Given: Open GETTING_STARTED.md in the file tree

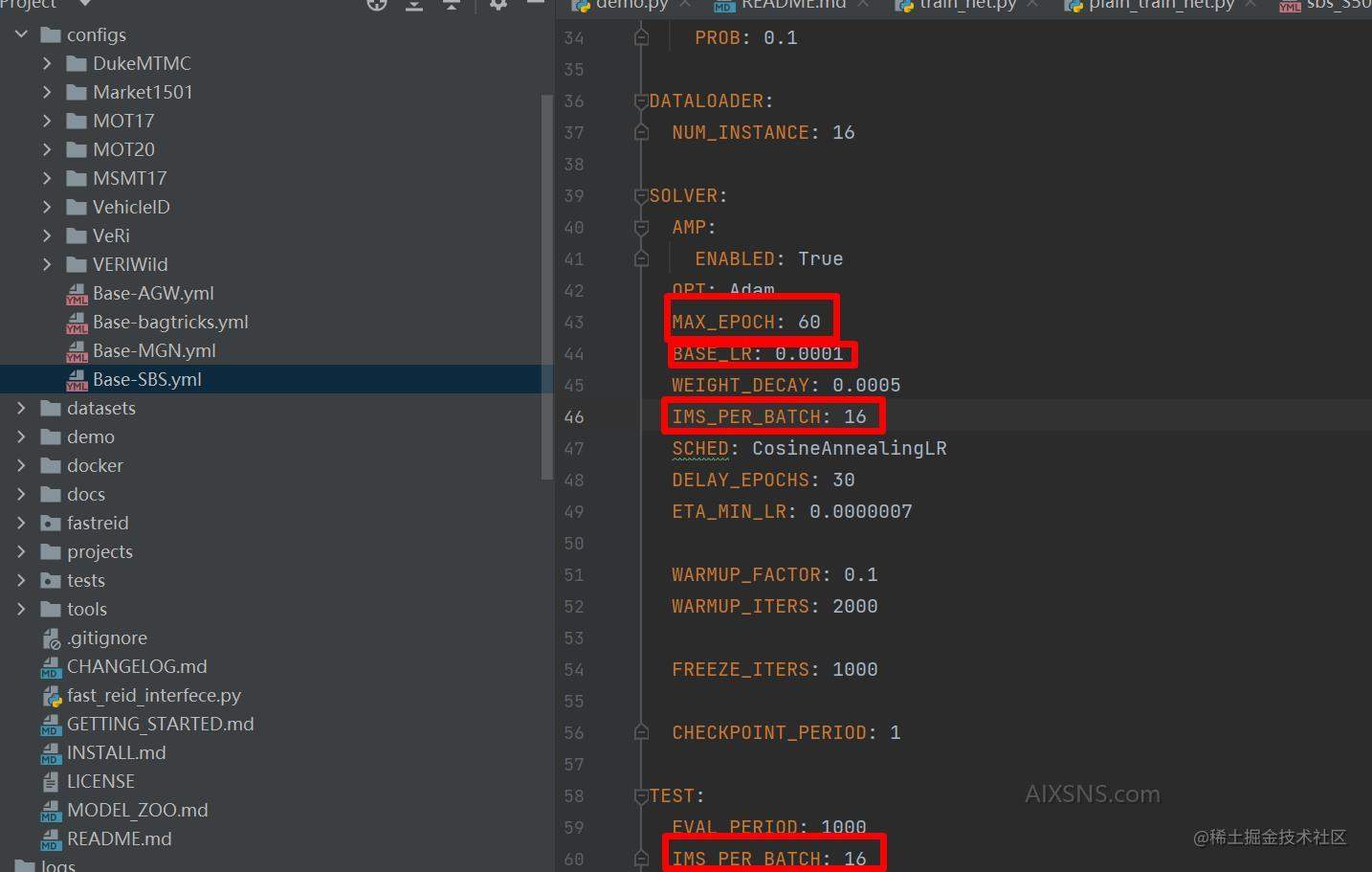Looking at the screenshot, I should (160, 725).
